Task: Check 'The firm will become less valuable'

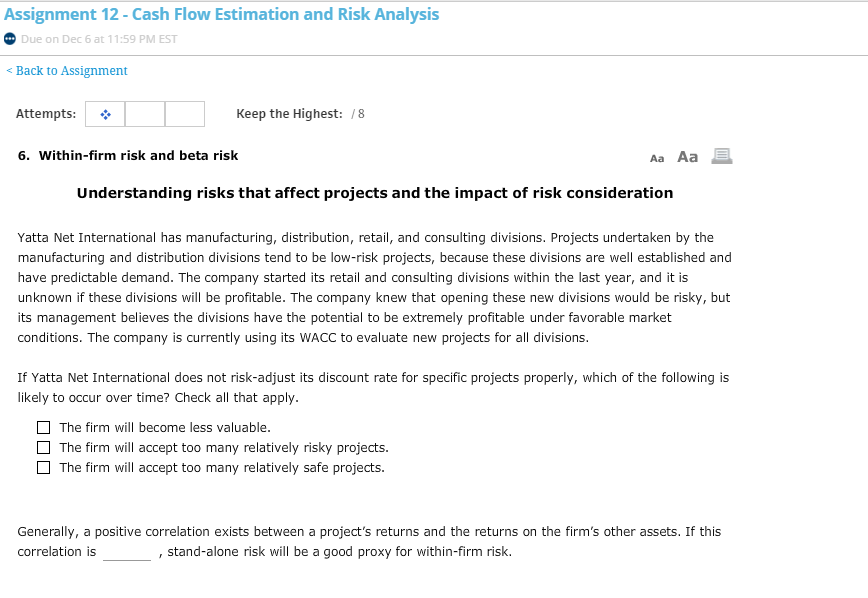Action: pyautogui.click(x=43, y=427)
